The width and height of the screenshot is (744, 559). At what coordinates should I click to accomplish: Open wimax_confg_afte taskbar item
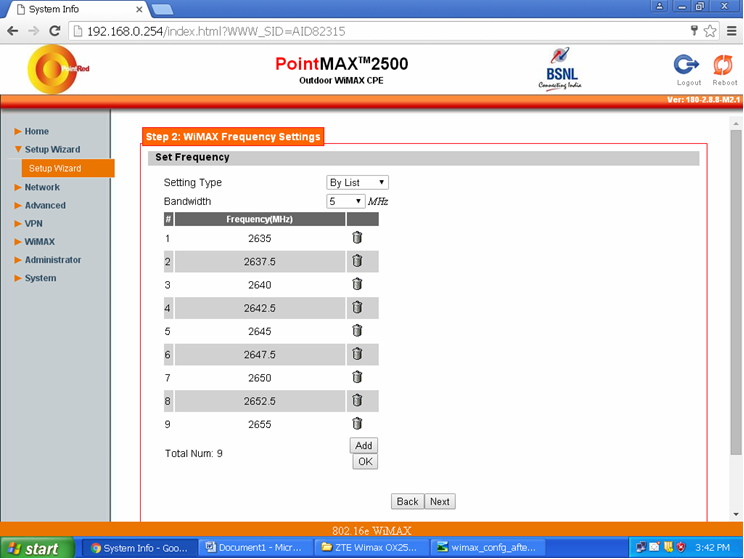click(x=488, y=548)
